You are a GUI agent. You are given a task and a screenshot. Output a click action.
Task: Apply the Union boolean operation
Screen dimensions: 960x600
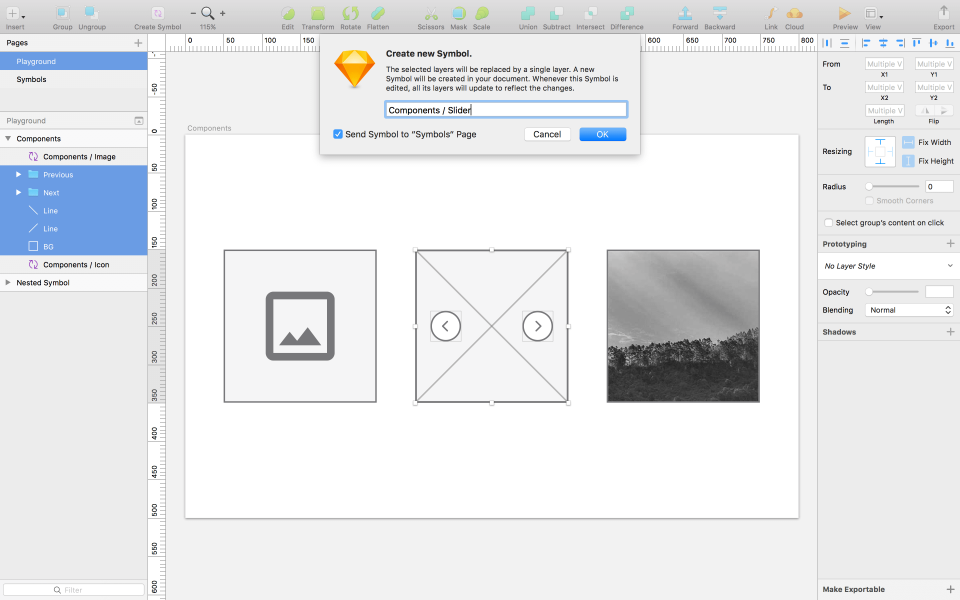coord(528,14)
